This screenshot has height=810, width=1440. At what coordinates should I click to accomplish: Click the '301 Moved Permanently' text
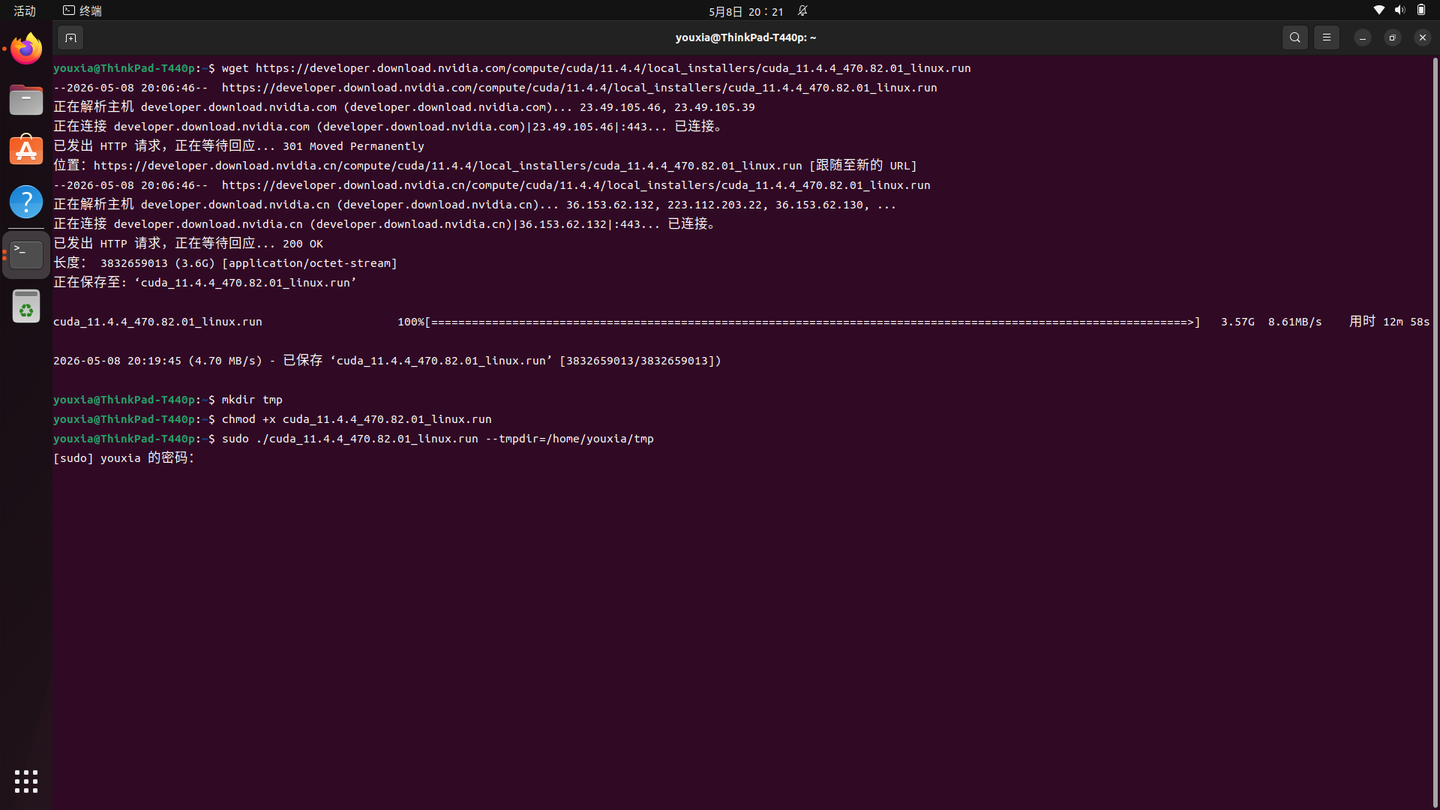tap(353, 146)
